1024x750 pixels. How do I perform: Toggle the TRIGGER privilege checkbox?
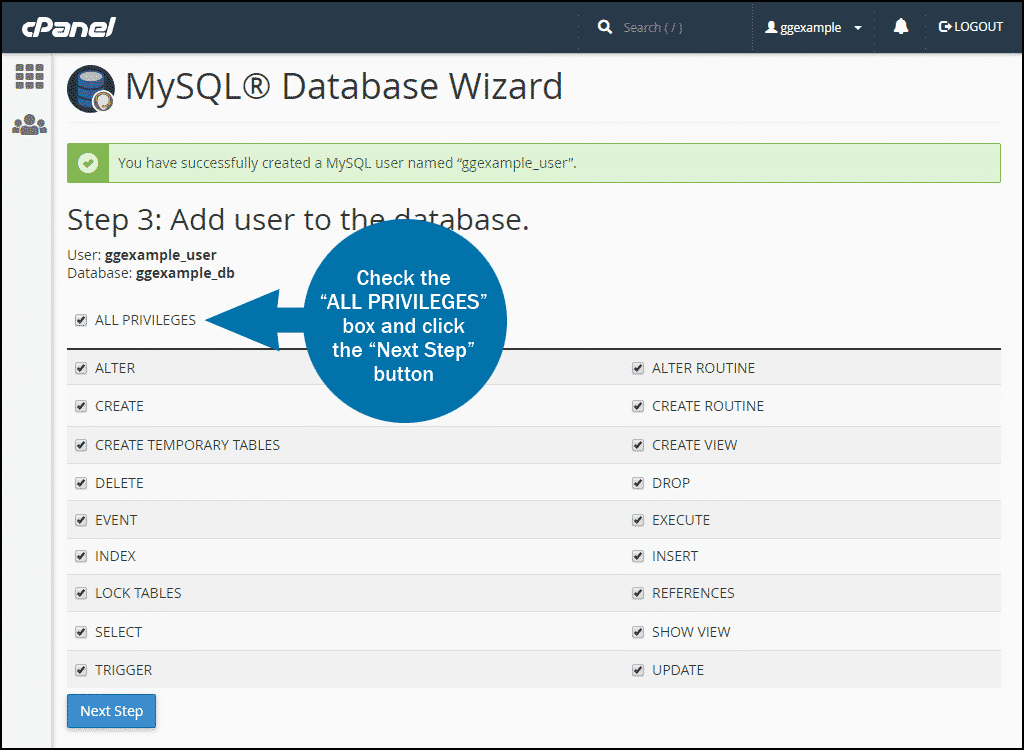81,670
